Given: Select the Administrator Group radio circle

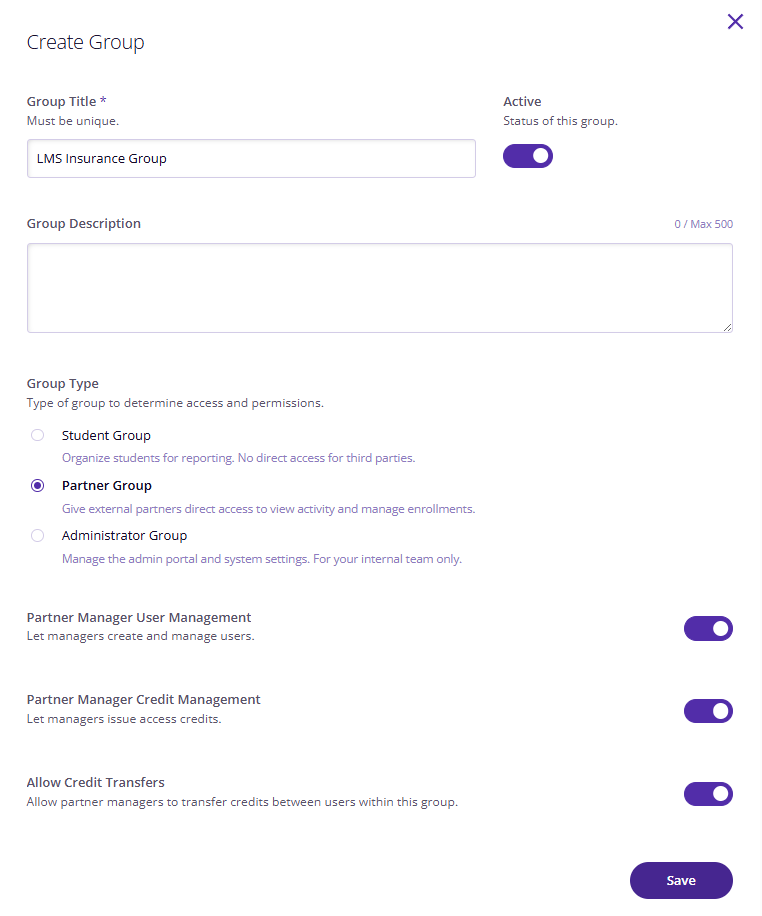Looking at the screenshot, I should pos(37,536).
